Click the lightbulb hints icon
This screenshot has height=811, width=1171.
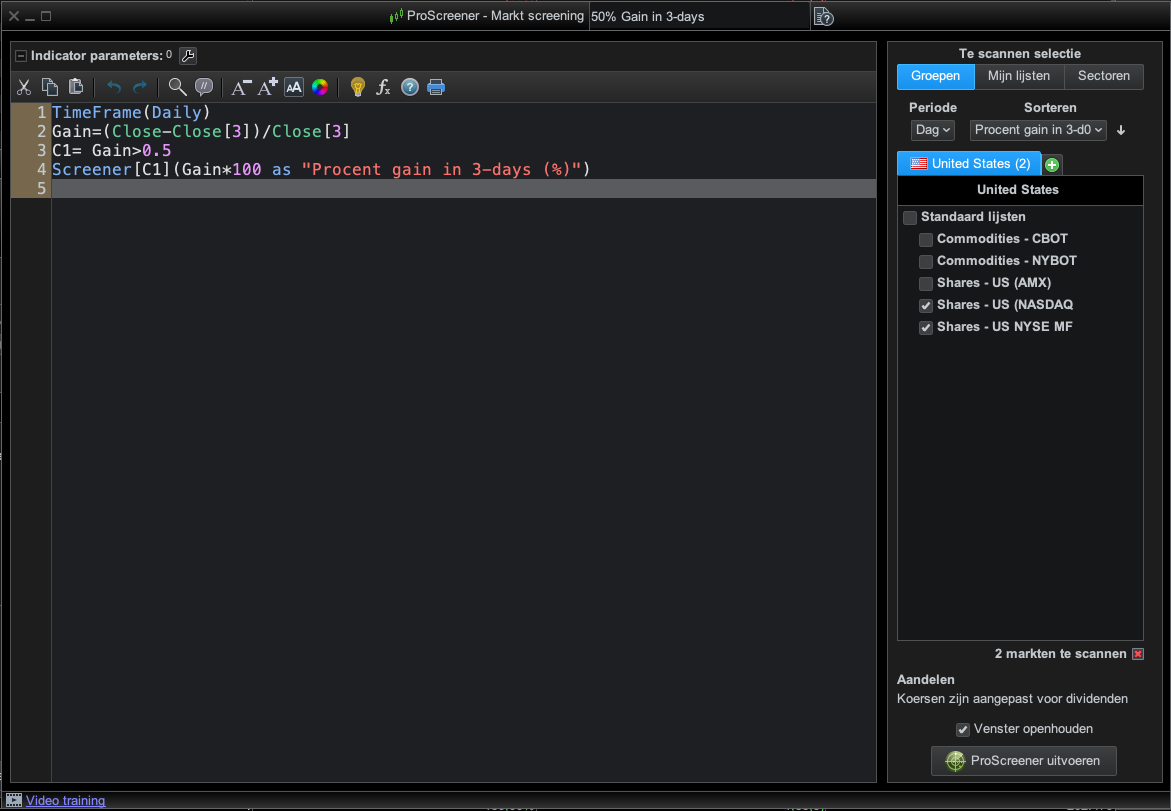coord(357,87)
